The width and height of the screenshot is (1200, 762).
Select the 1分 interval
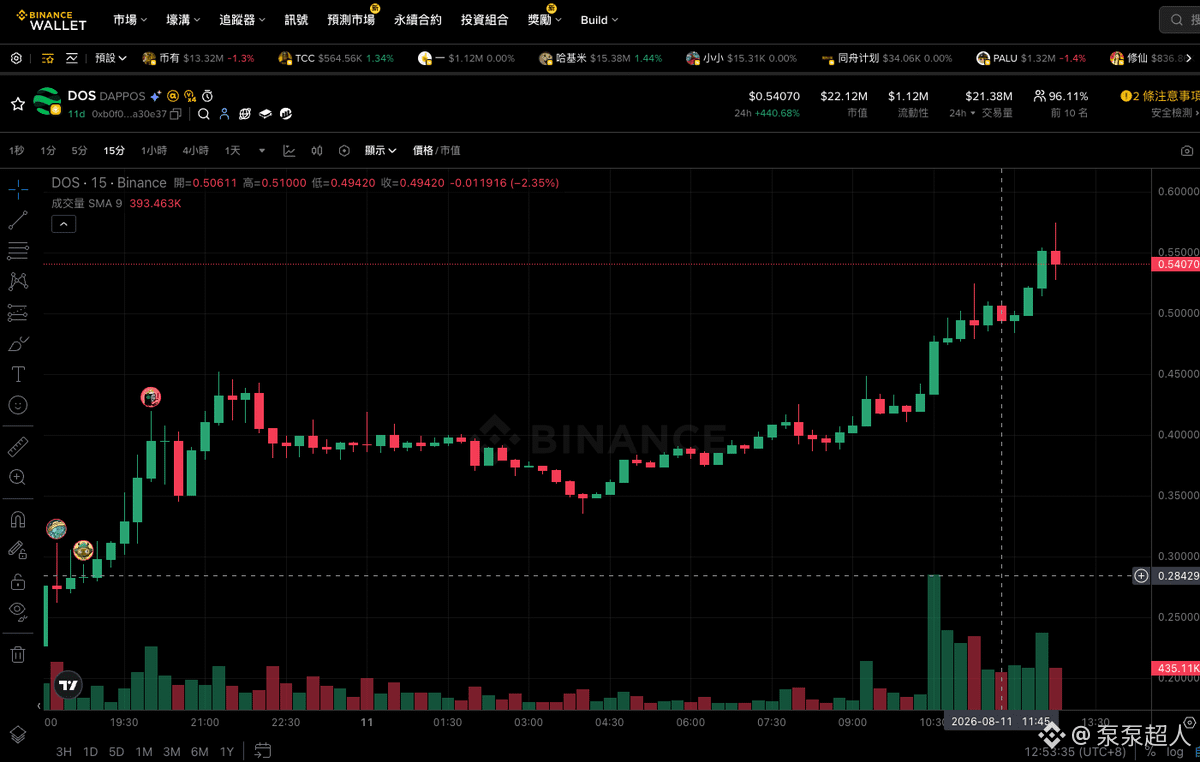(48, 151)
